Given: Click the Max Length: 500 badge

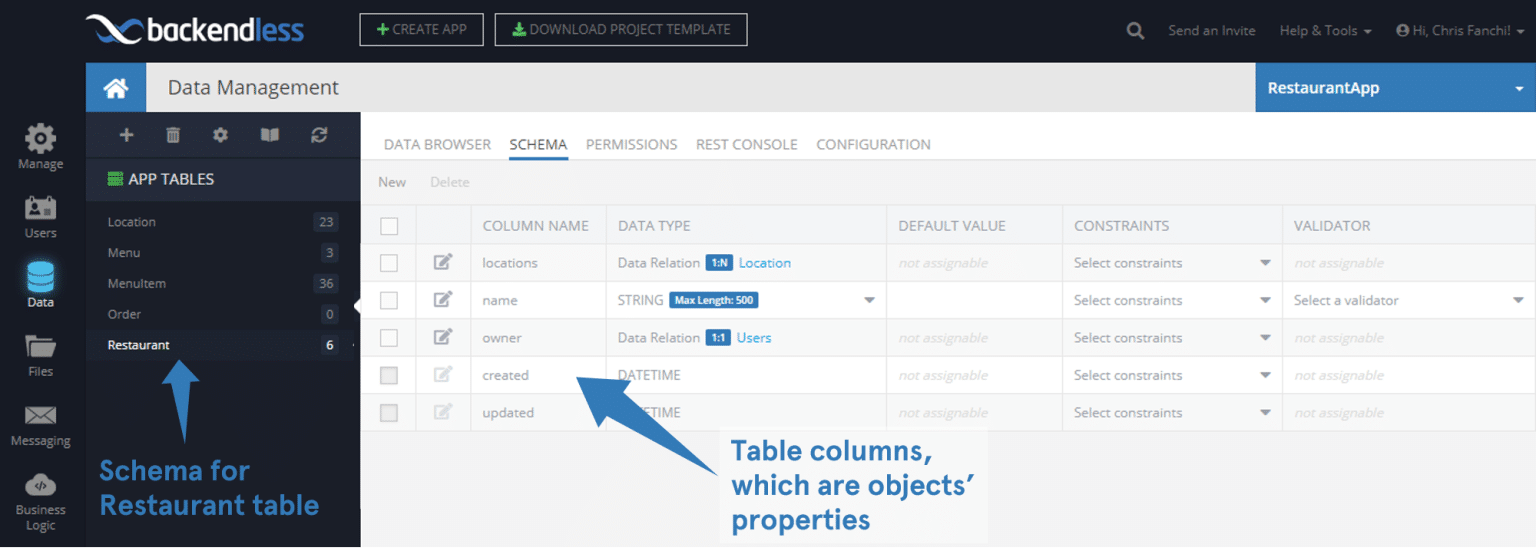Looking at the screenshot, I should 714,300.
